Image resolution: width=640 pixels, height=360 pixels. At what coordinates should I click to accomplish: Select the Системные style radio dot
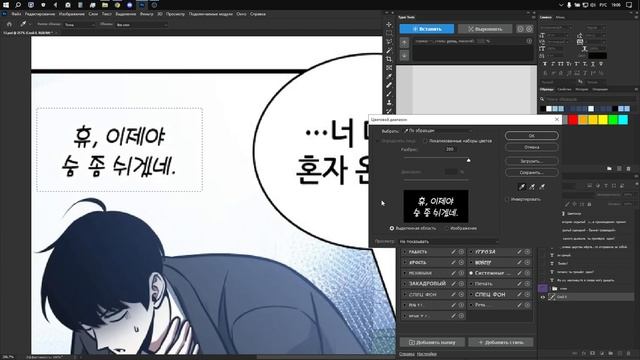(x=471, y=273)
